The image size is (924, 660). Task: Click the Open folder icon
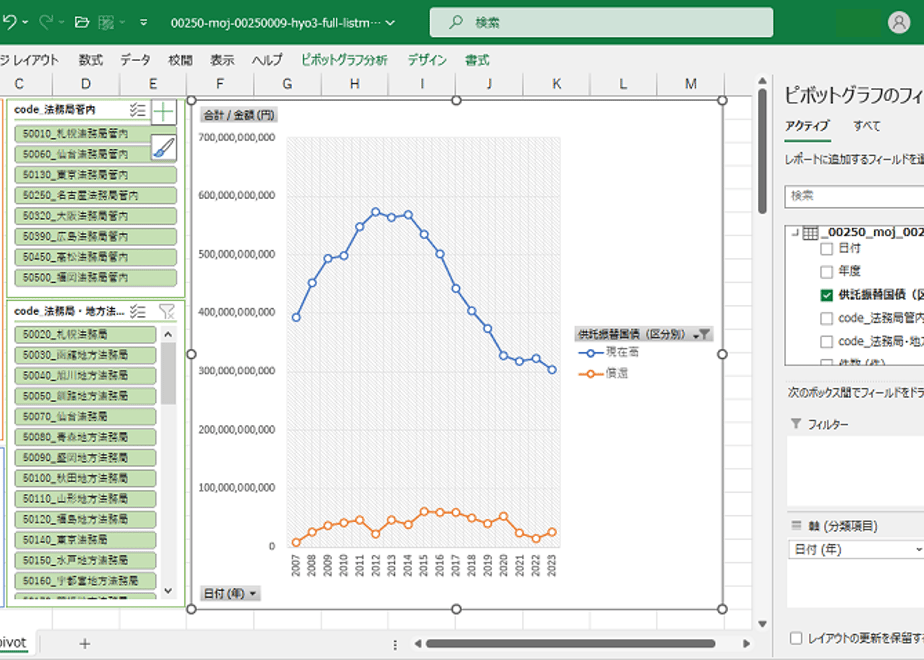click(x=82, y=22)
